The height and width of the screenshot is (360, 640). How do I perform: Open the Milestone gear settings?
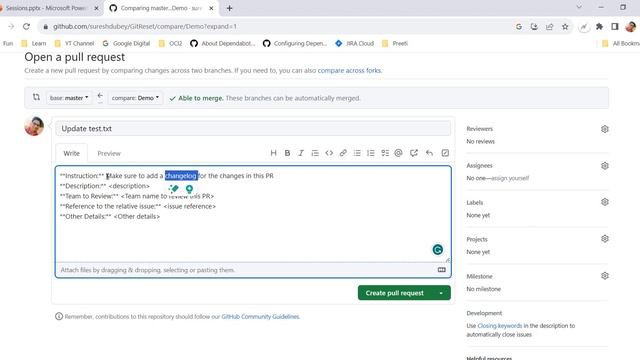pyautogui.click(x=604, y=276)
